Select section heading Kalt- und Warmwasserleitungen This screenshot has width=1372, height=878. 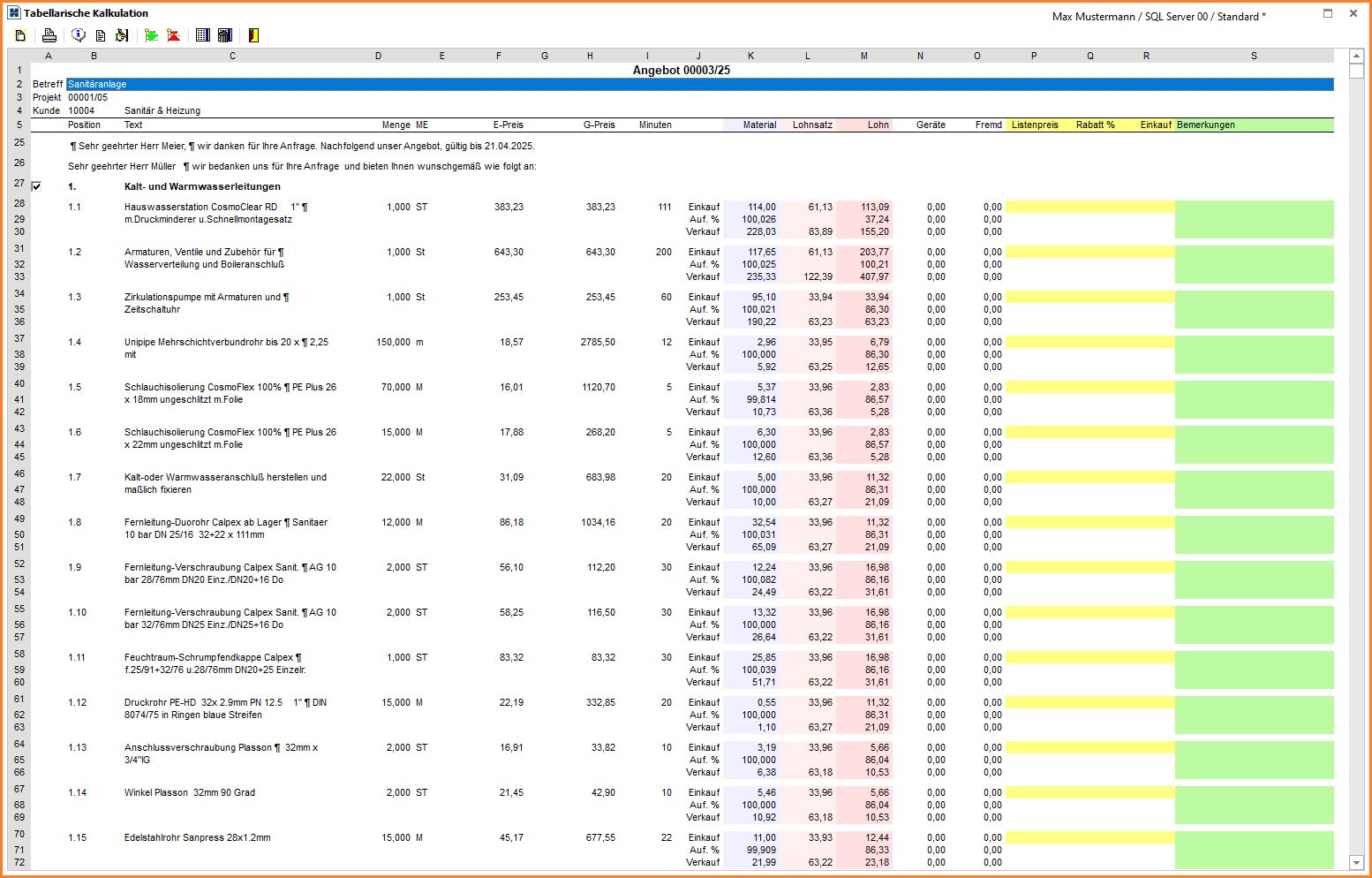(202, 186)
